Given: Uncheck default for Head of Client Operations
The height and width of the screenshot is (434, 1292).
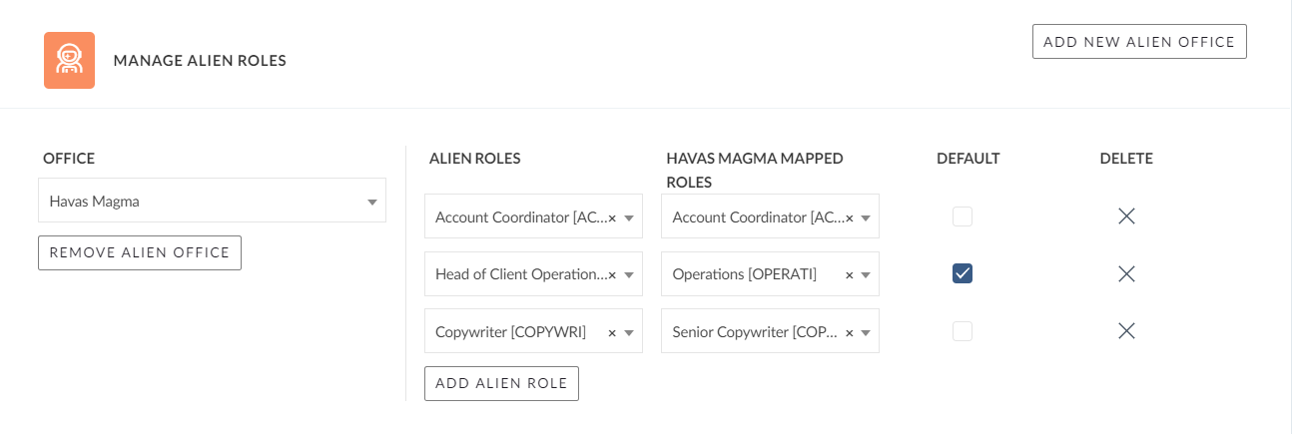Looking at the screenshot, I should [x=962, y=273].
